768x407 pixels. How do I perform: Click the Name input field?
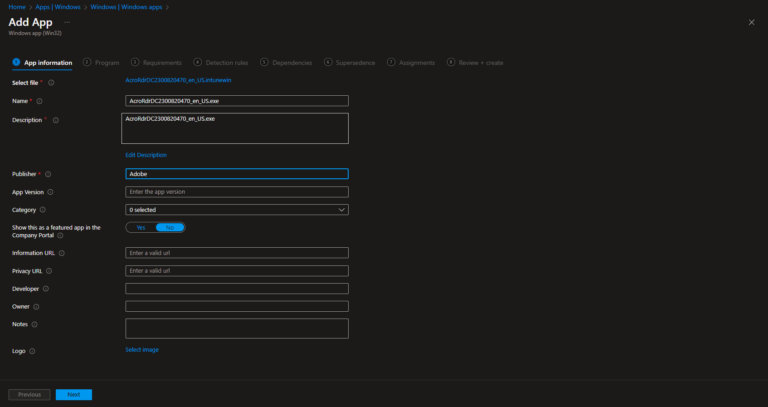(x=237, y=101)
